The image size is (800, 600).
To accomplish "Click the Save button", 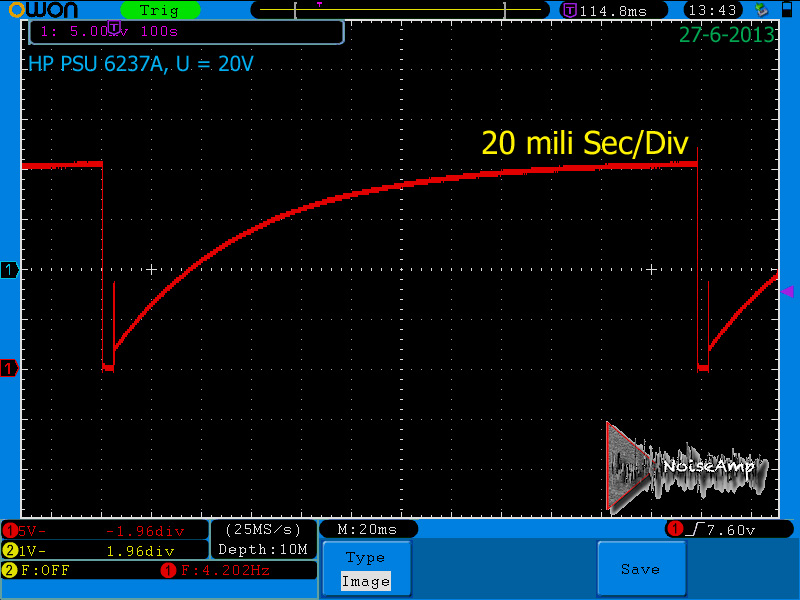I will [x=641, y=569].
